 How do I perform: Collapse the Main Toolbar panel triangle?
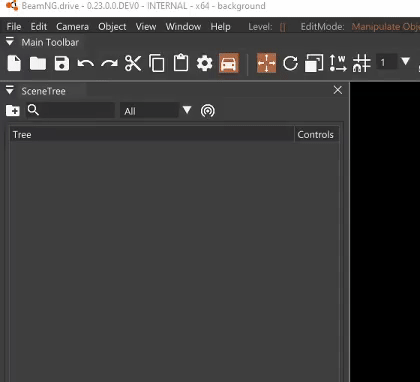10,42
